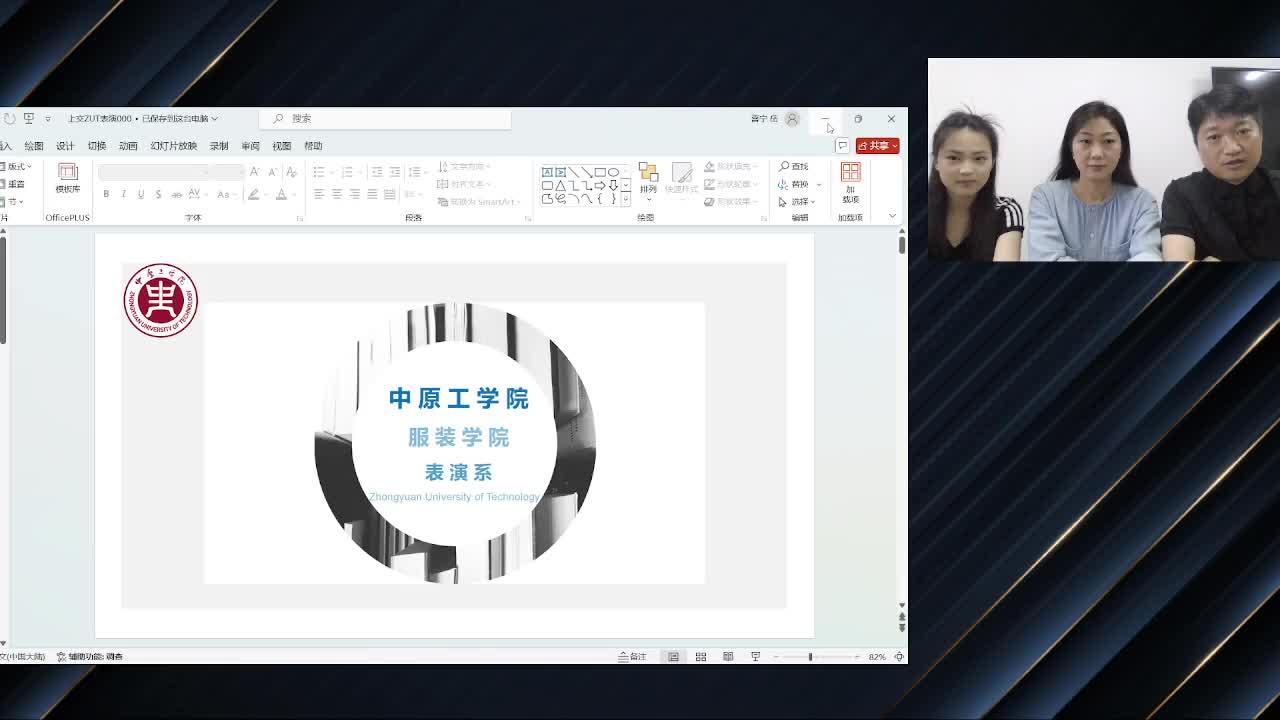The image size is (1280, 720).
Task: Open 版式 layout dropdown
Action: pos(17,166)
